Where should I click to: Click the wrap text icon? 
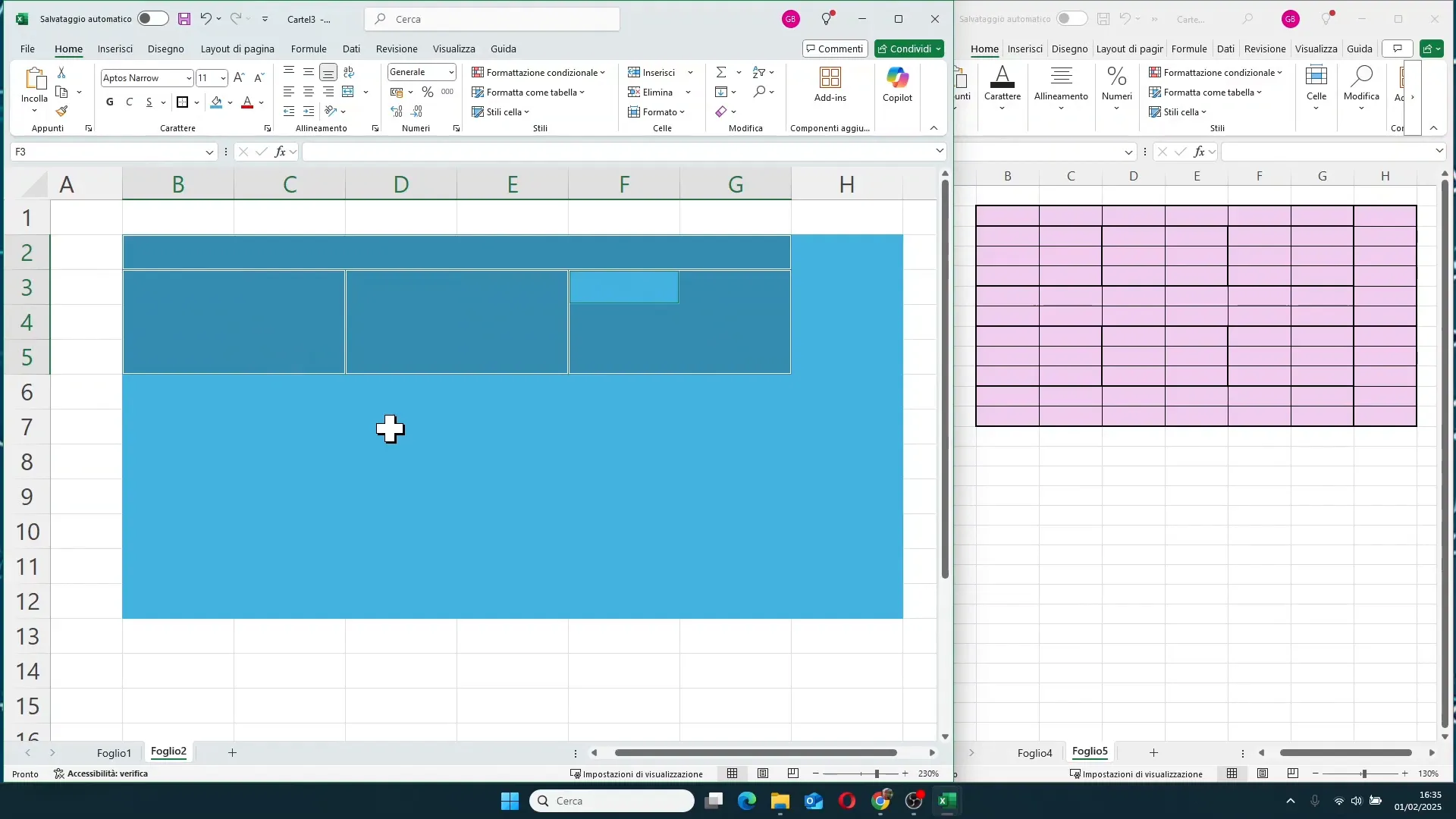pyautogui.click(x=349, y=72)
